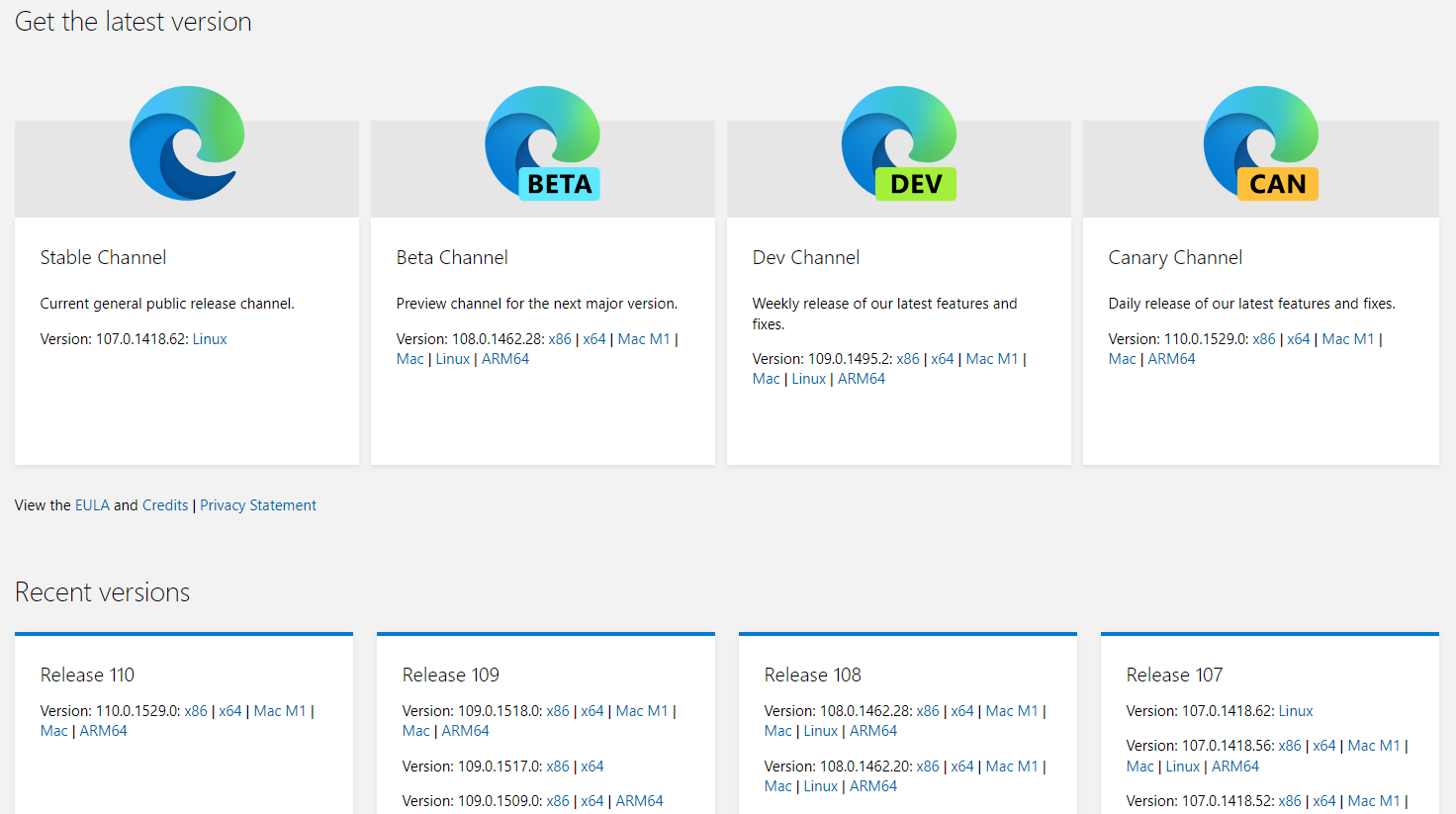Viewport: 1456px width, 814px height.
Task: Open ARM64 link for version 108.0.1462.20
Action: (873, 786)
